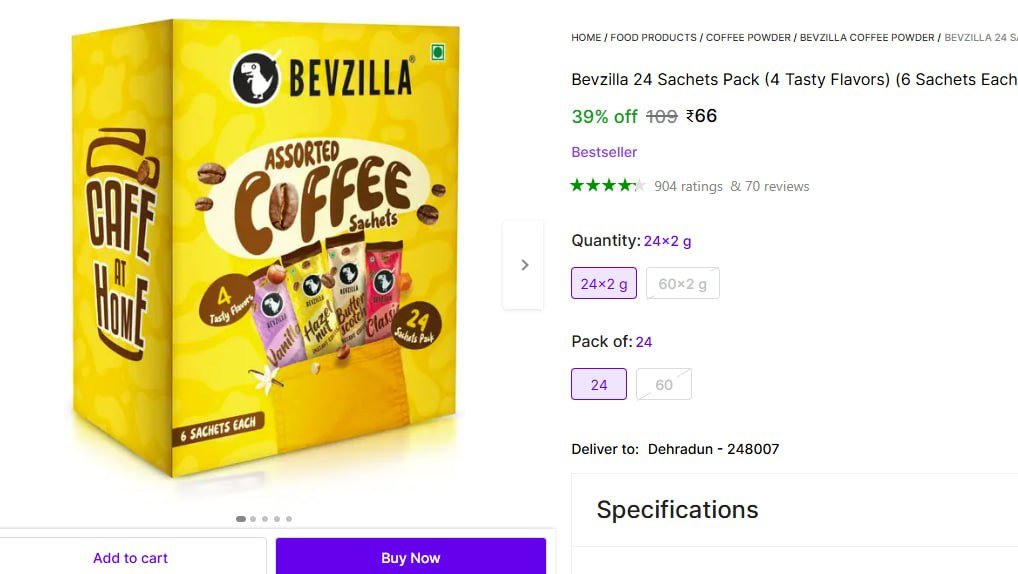Select 60×2 g quantity option

(x=682, y=284)
